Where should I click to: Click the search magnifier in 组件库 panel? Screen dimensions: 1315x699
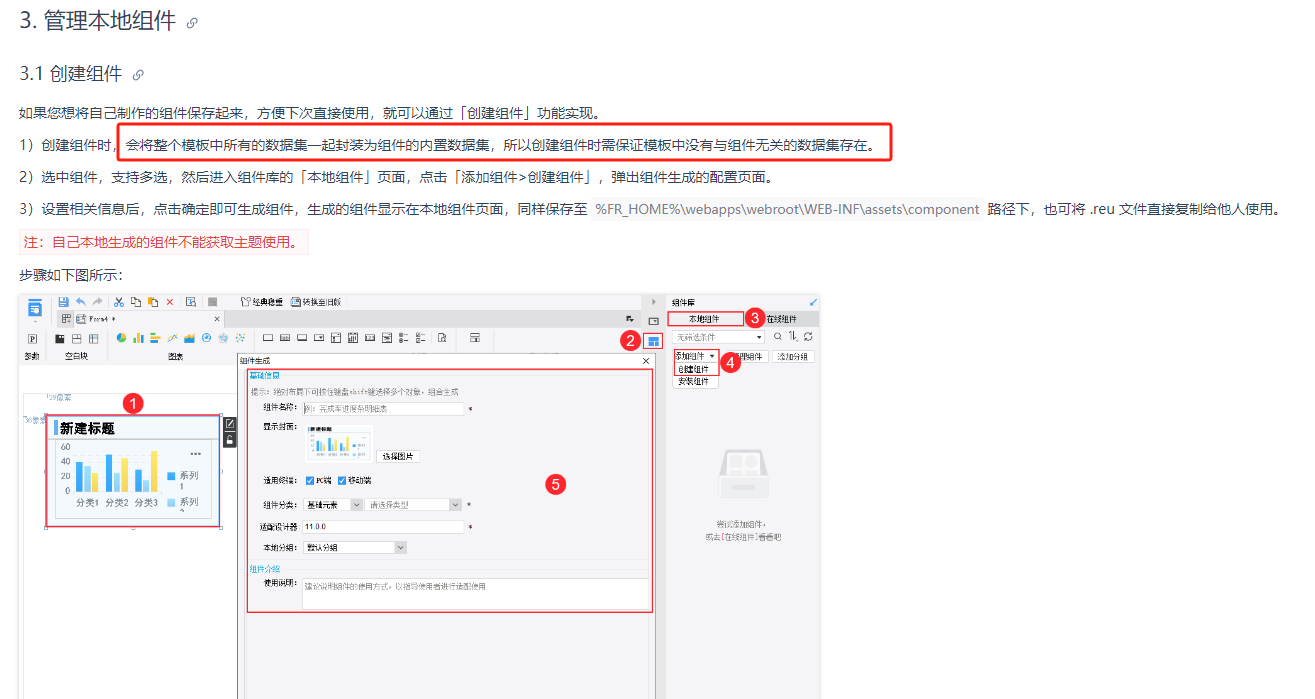pyautogui.click(x=778, y=337)
